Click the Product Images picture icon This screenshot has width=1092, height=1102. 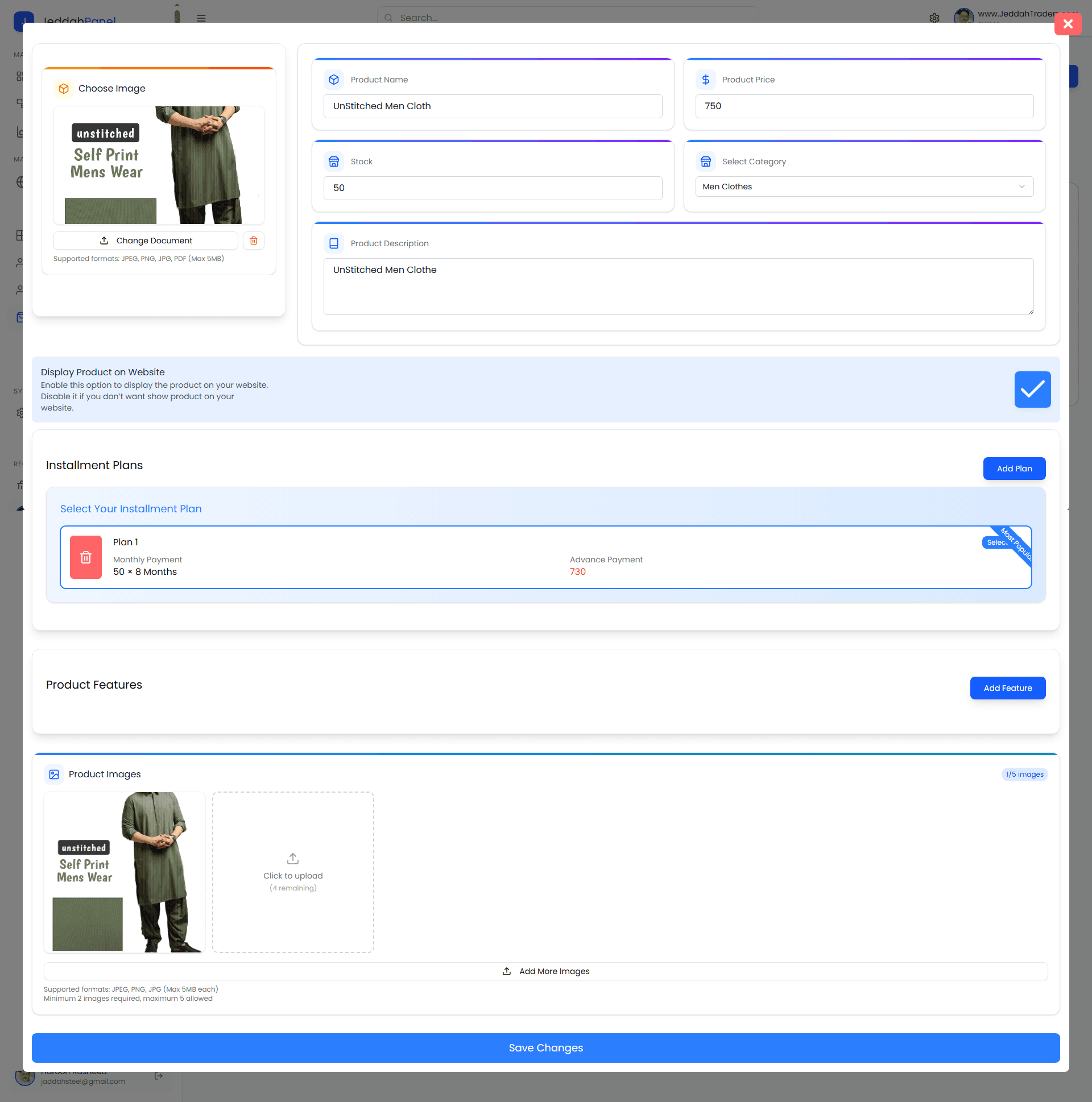pos(54,774)
